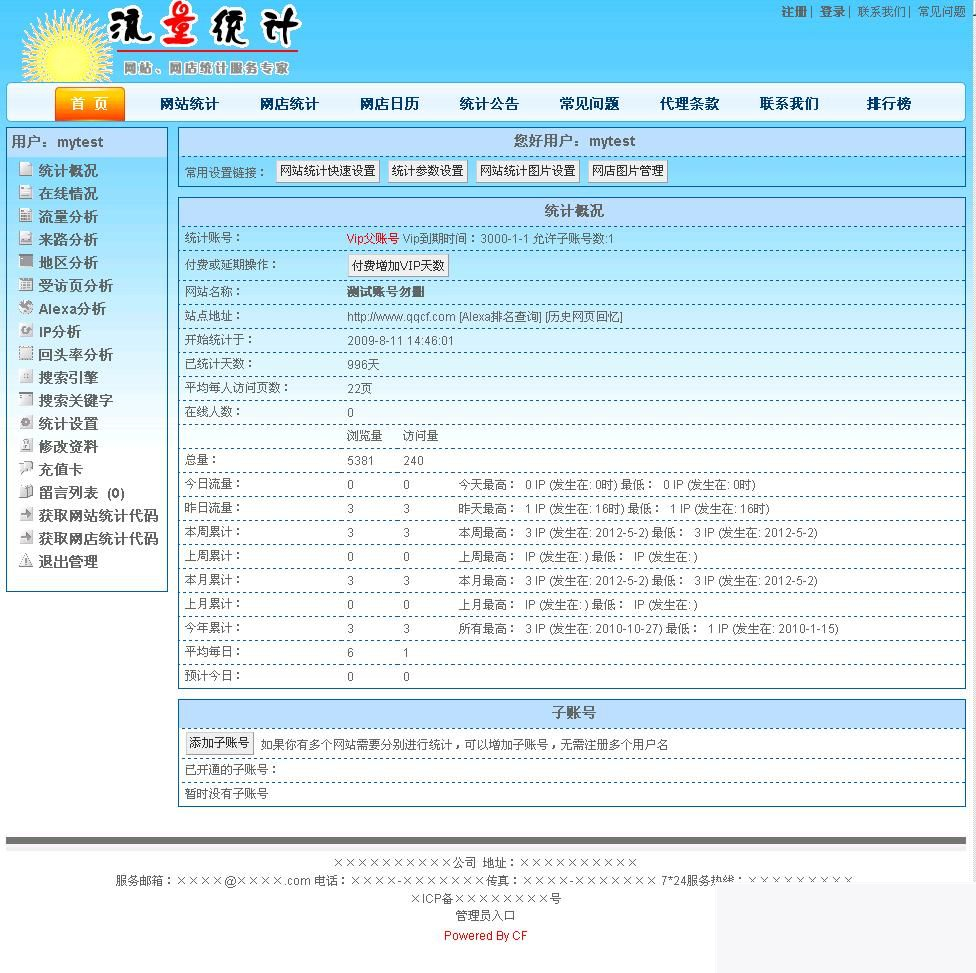The height and width of the screenshot is (973, 976).
Task: Open the 排行榜 menu item
Action: coord(887,103)
